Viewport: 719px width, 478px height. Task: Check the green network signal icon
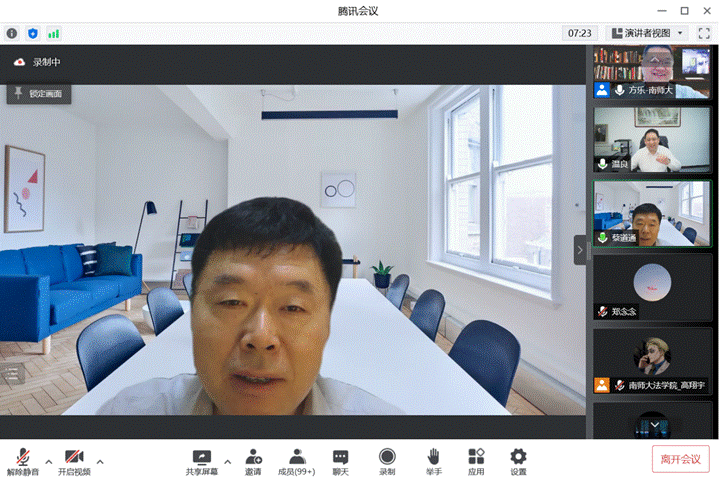point(53,33)
